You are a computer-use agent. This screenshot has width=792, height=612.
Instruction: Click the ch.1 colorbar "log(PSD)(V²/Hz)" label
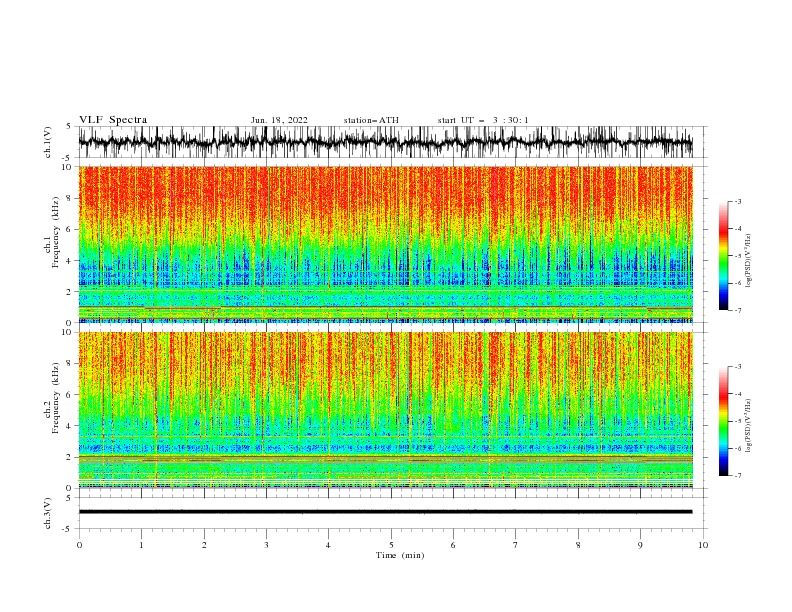click(x=748, y=261)
